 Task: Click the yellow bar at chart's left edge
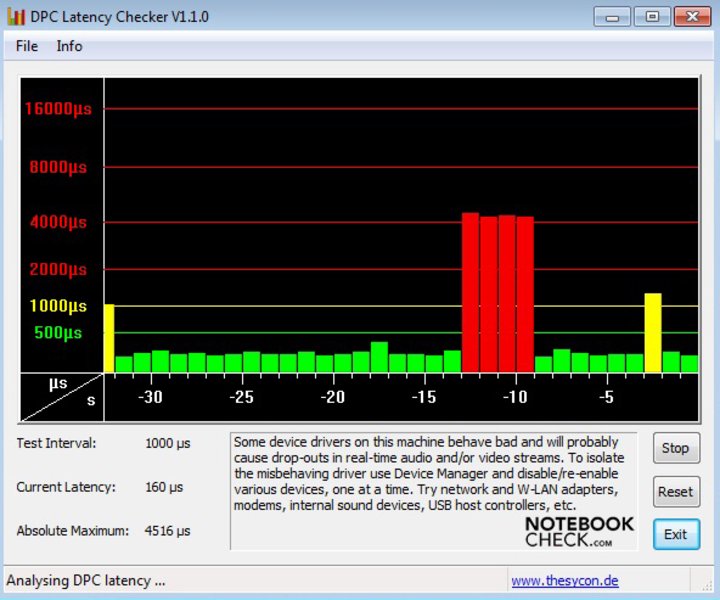109,338
